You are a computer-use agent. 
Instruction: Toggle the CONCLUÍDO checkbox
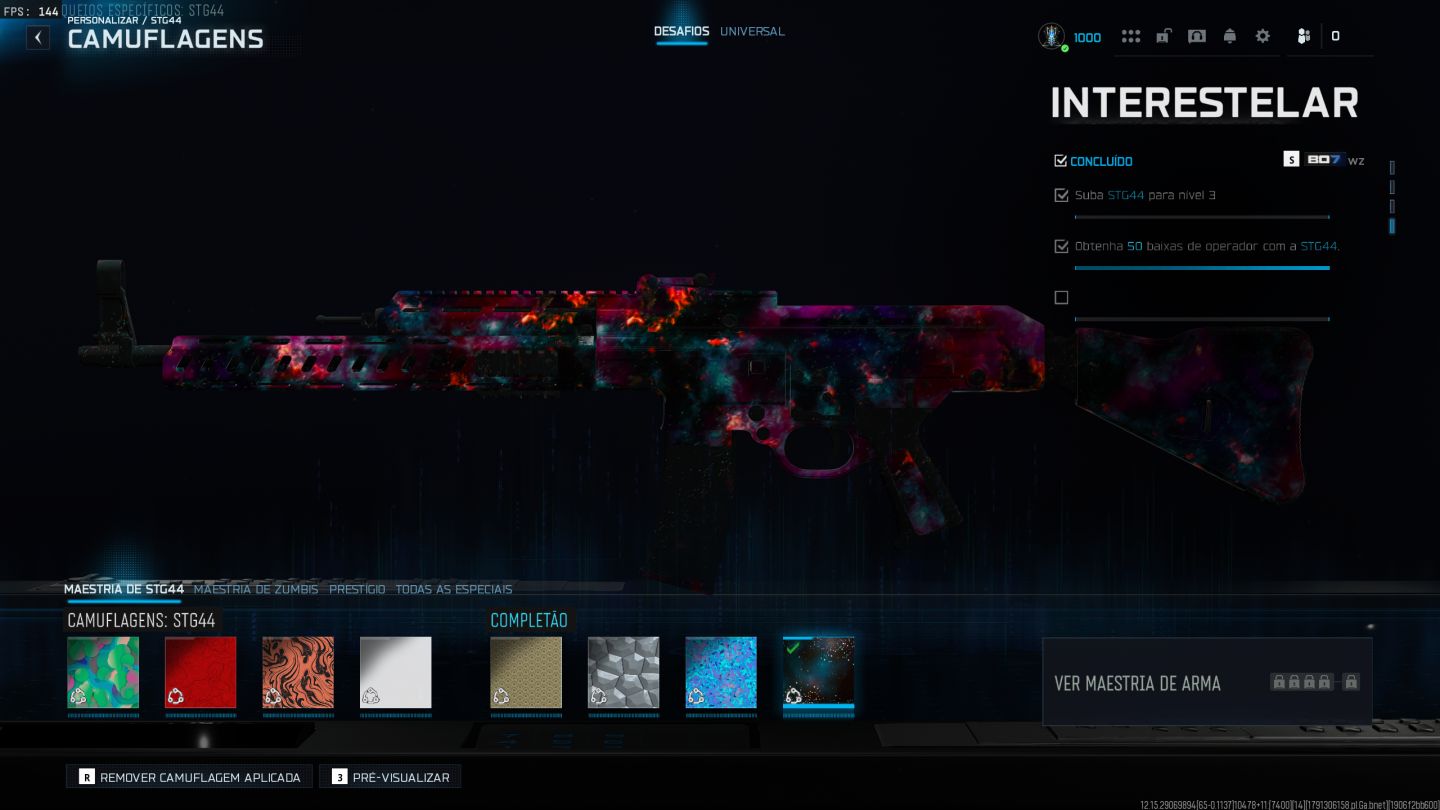tap(1061, 160)
